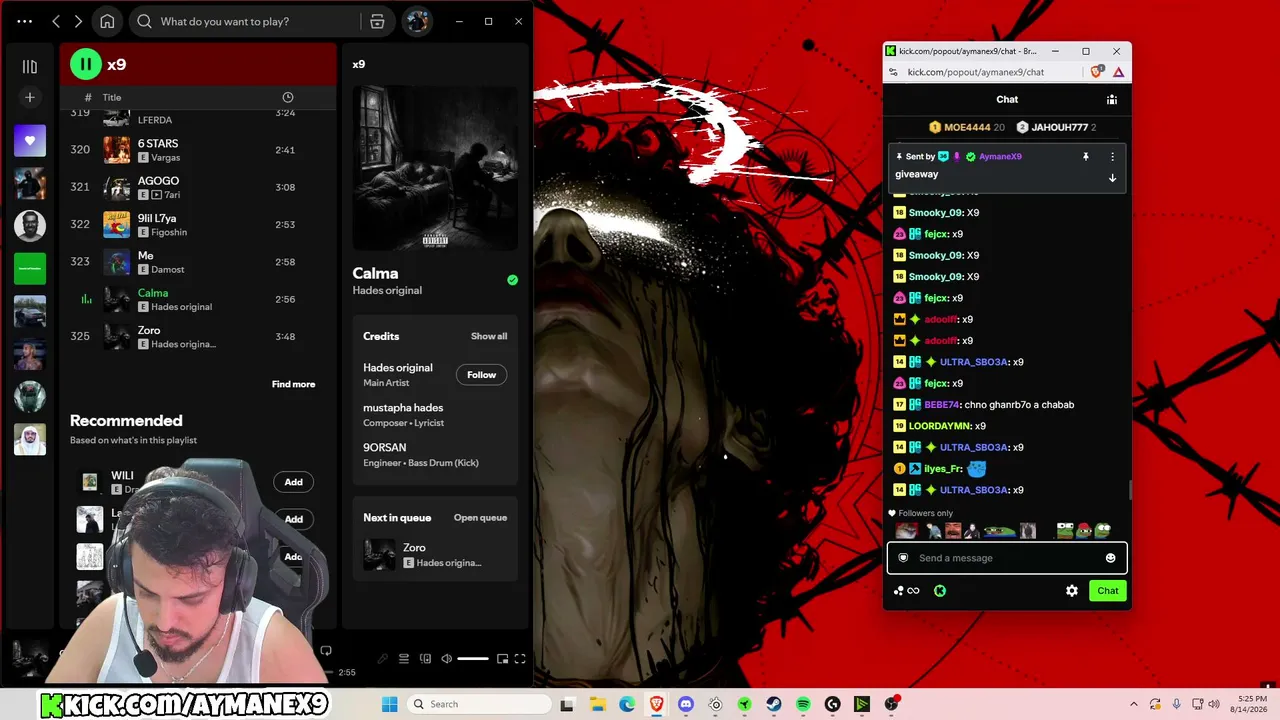Select the track Zoro in the playlist
Image resolution: width=1280 pixels, height=720 pixels.
(198, 336)
